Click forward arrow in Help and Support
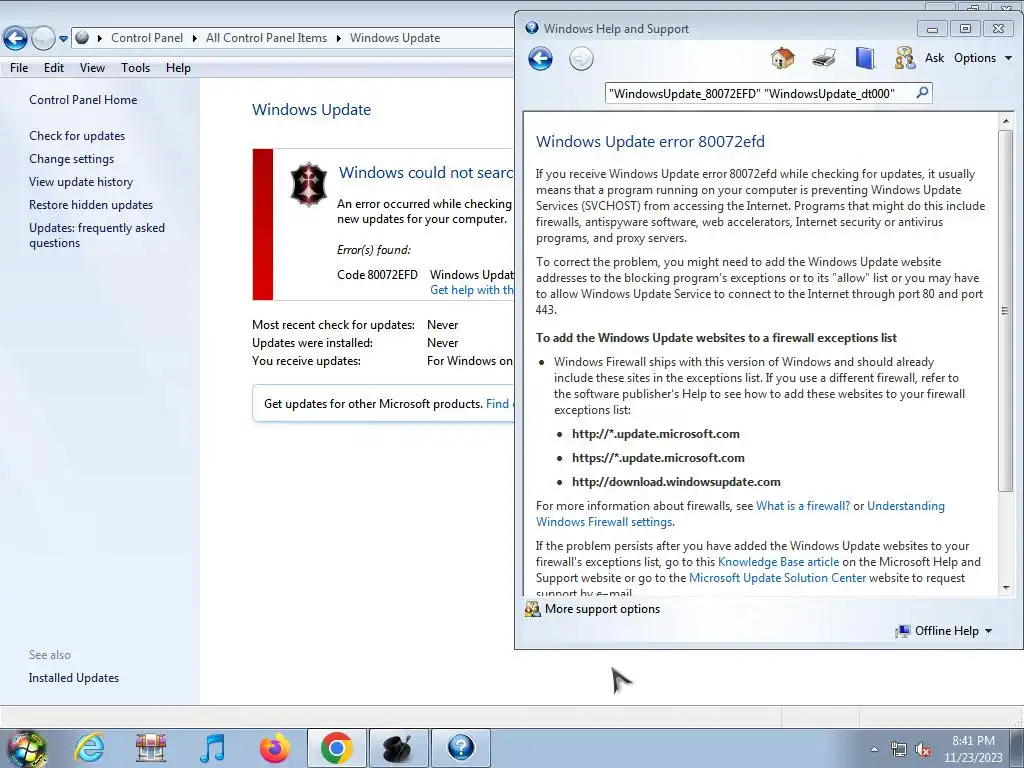Image resolution: width=1024 pixels, height=768 pixels. point(581,59)
